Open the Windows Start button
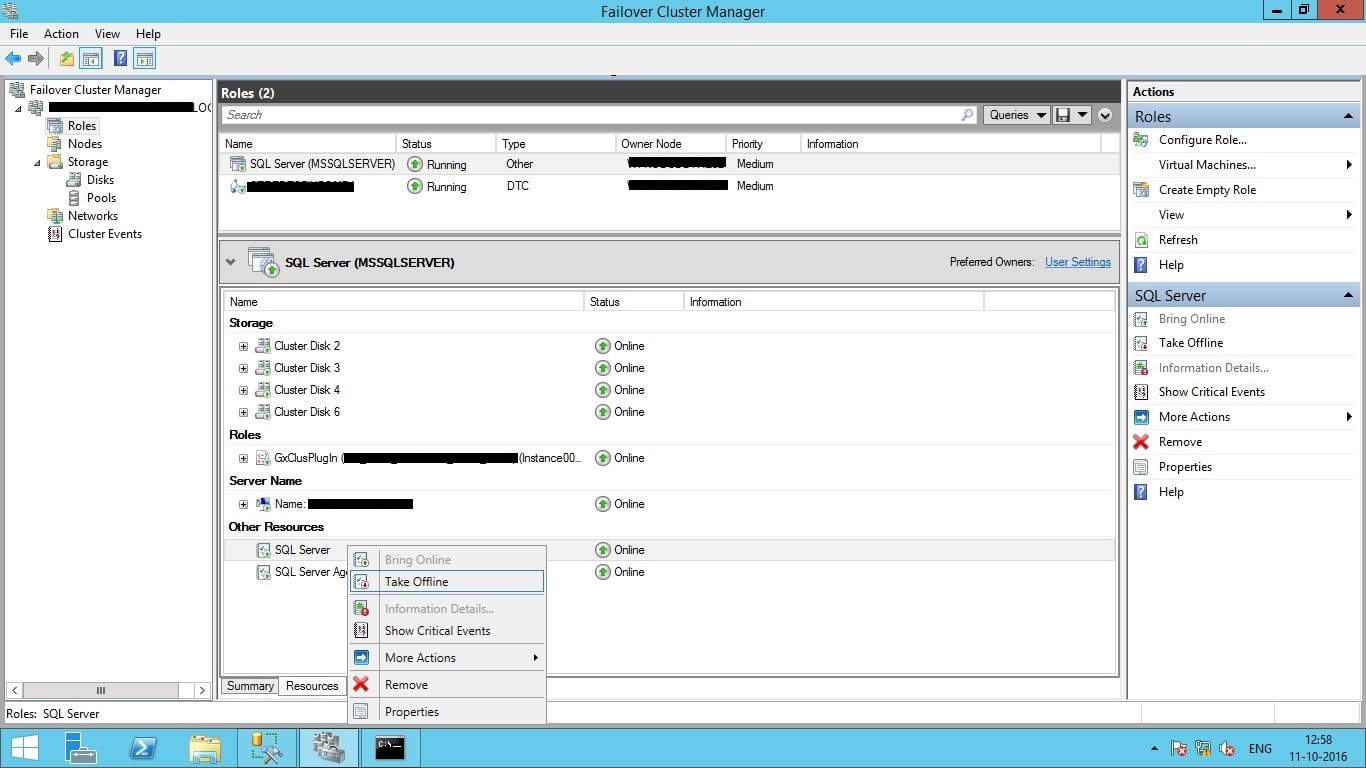Image resolution: width=1366 pixels, height=768 pixels. pos(25,748)
